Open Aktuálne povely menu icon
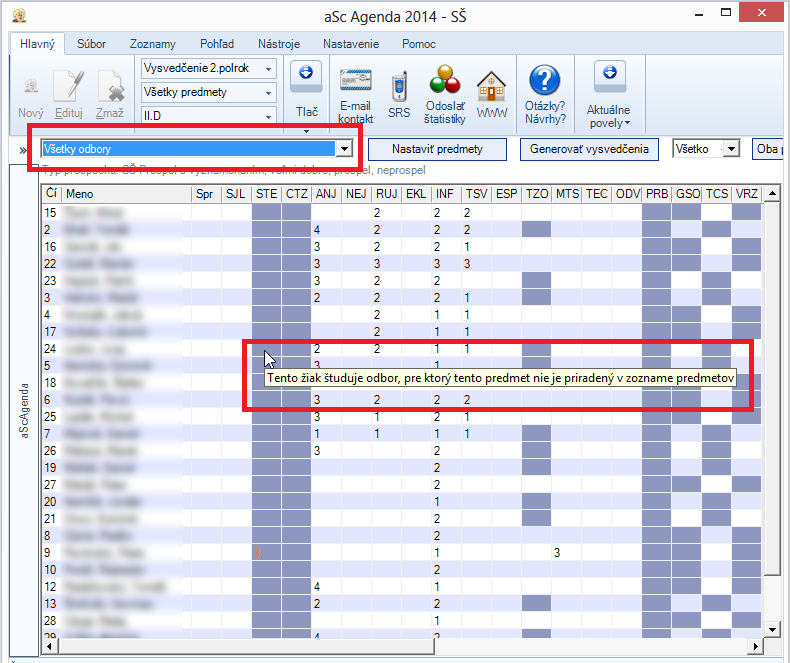 (610, 77)
